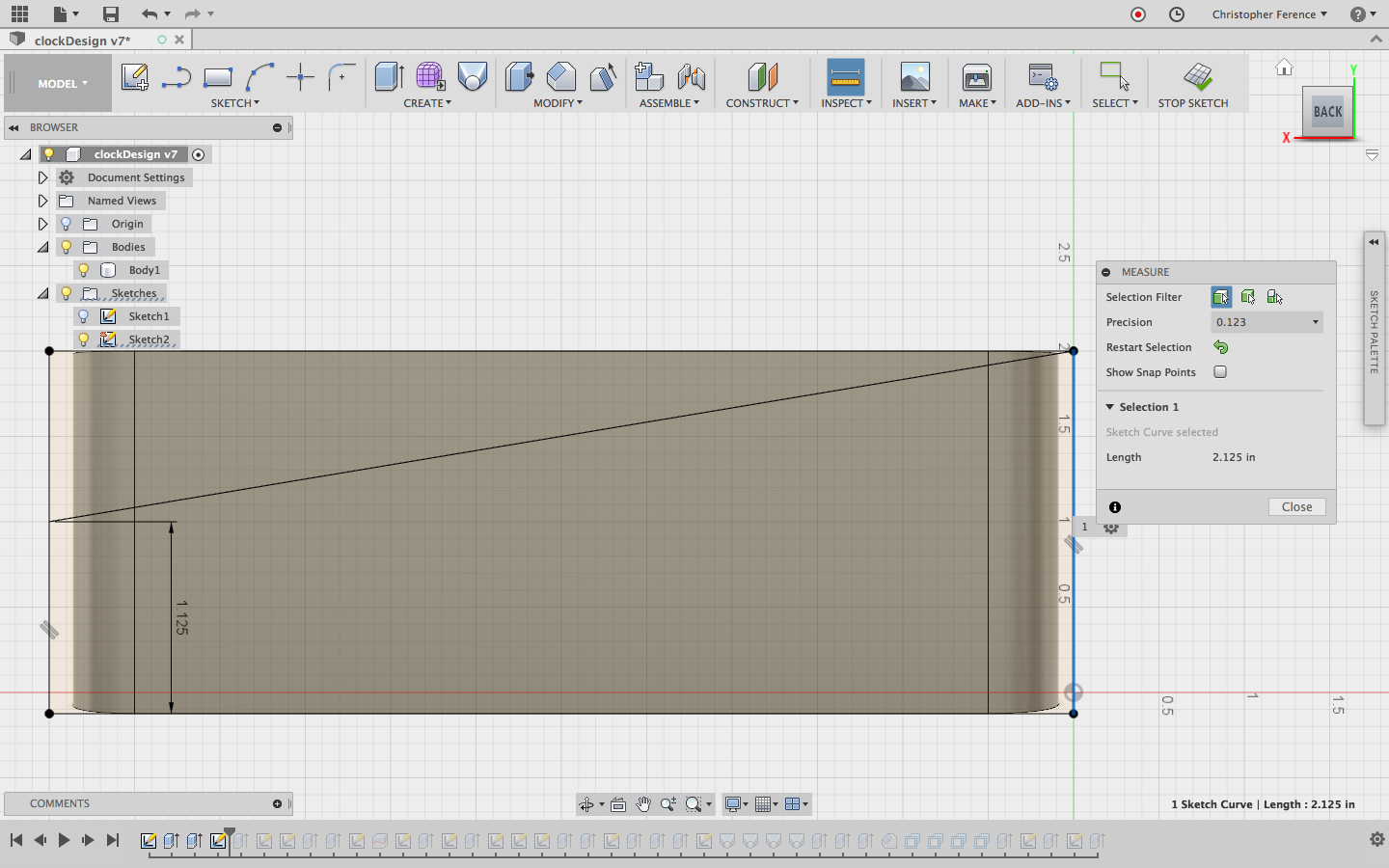Click Close in the Measure dialog

1296,507
